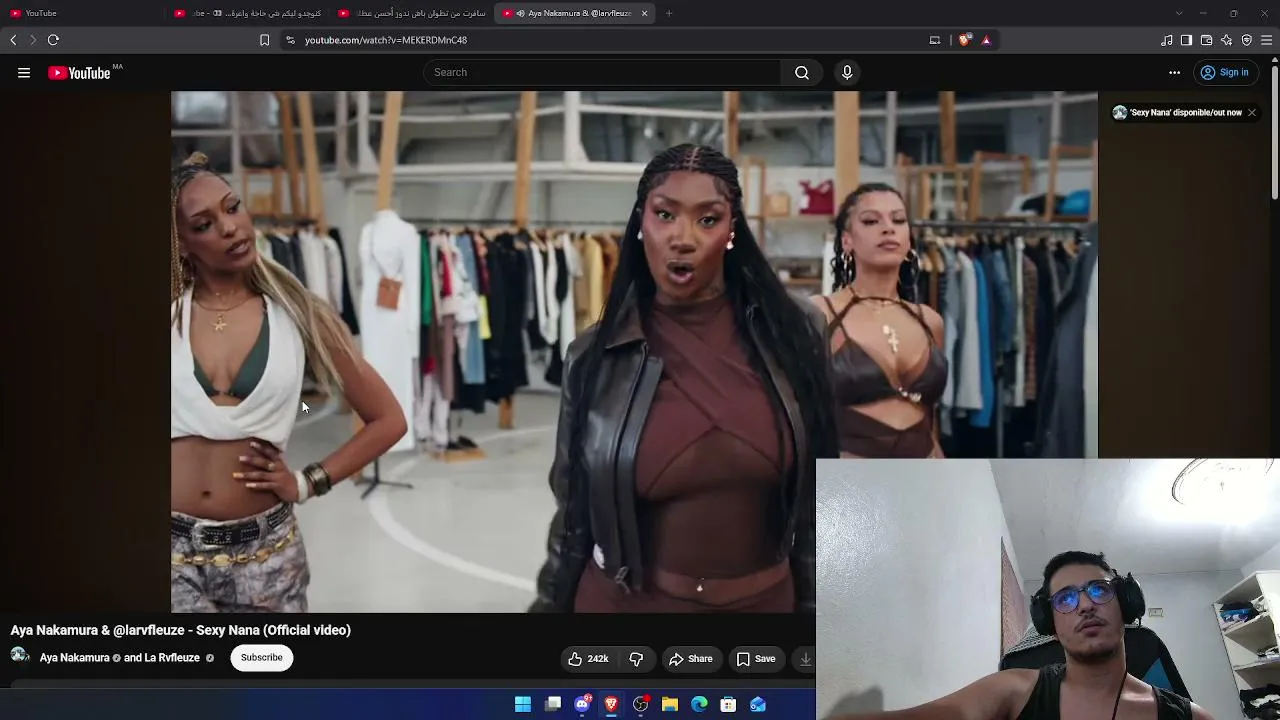Click the Download arrow button
Screen dimensions: 1280x720
pyautogui.click(x=804, y=659)
